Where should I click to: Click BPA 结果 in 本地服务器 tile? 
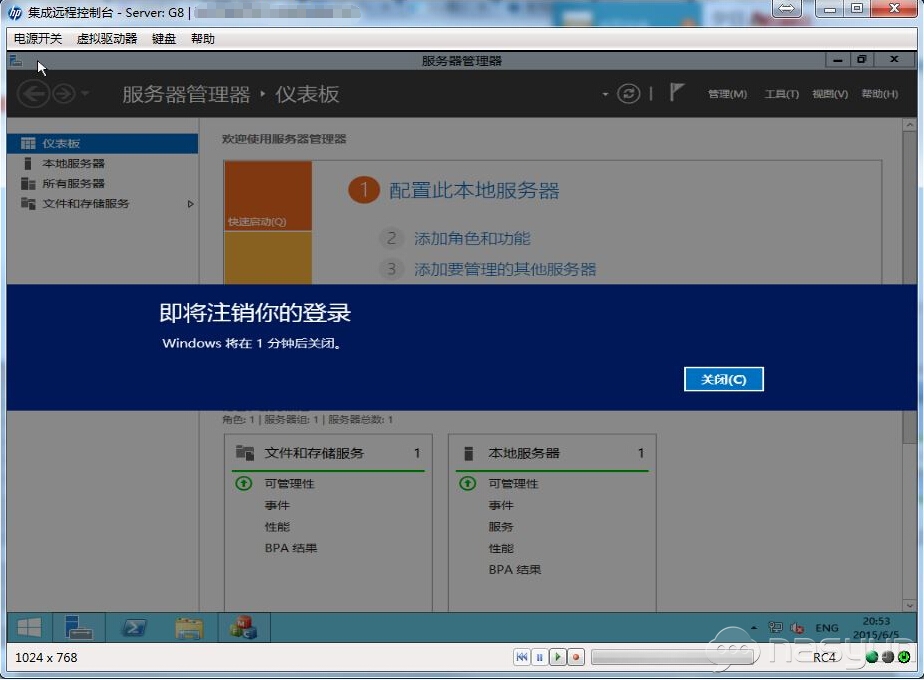(514, 569)
